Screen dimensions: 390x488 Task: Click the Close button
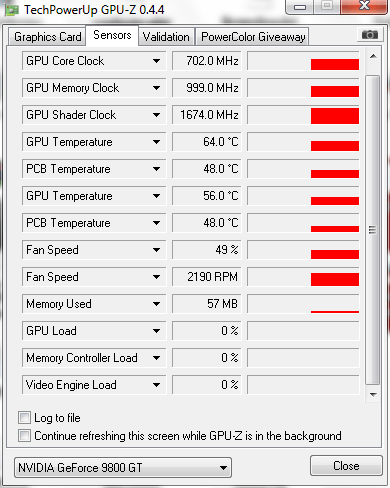[346, 465]
